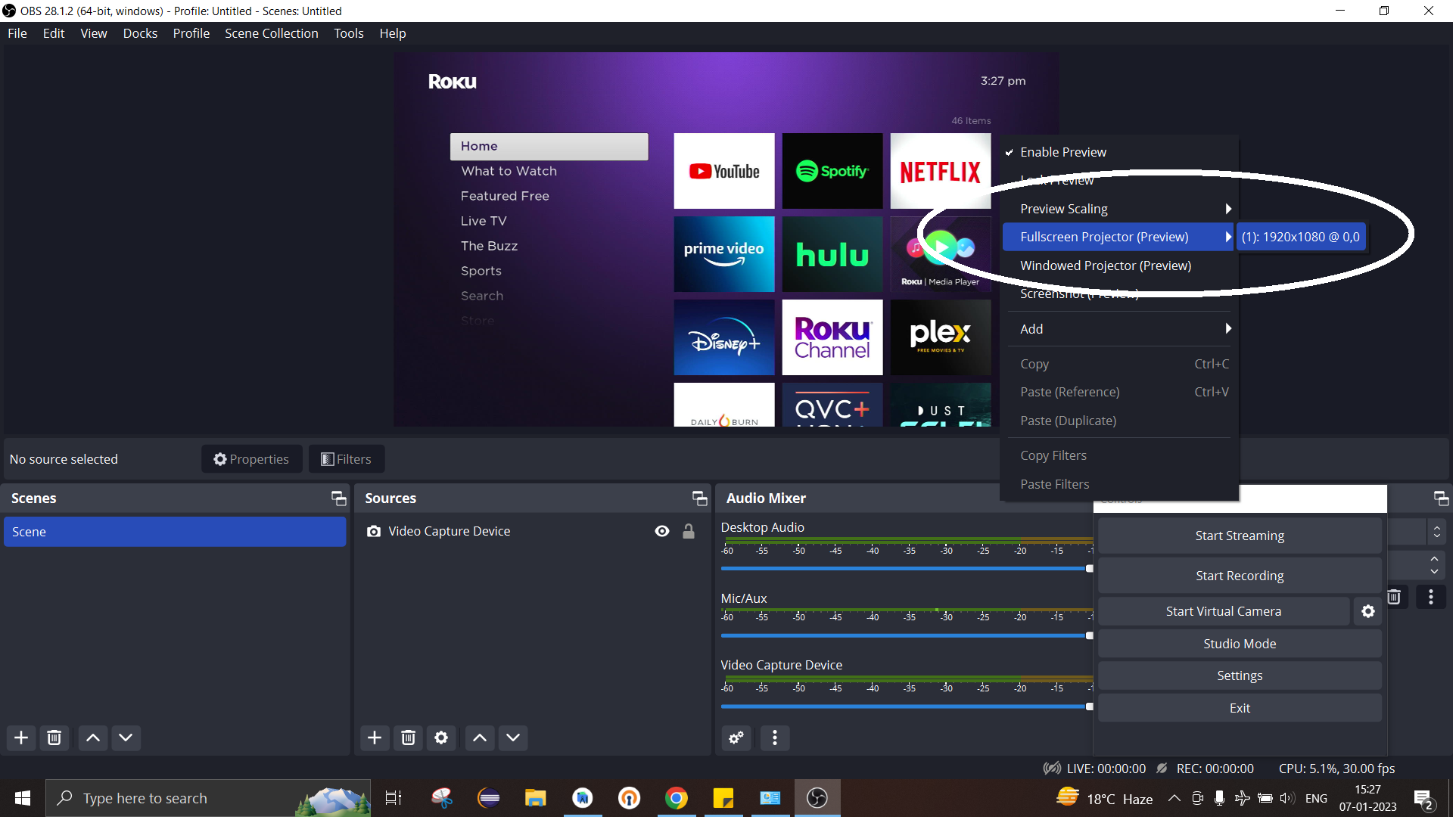
Task: Pop out the Sources dock
Action: click(x=701, y=499)
